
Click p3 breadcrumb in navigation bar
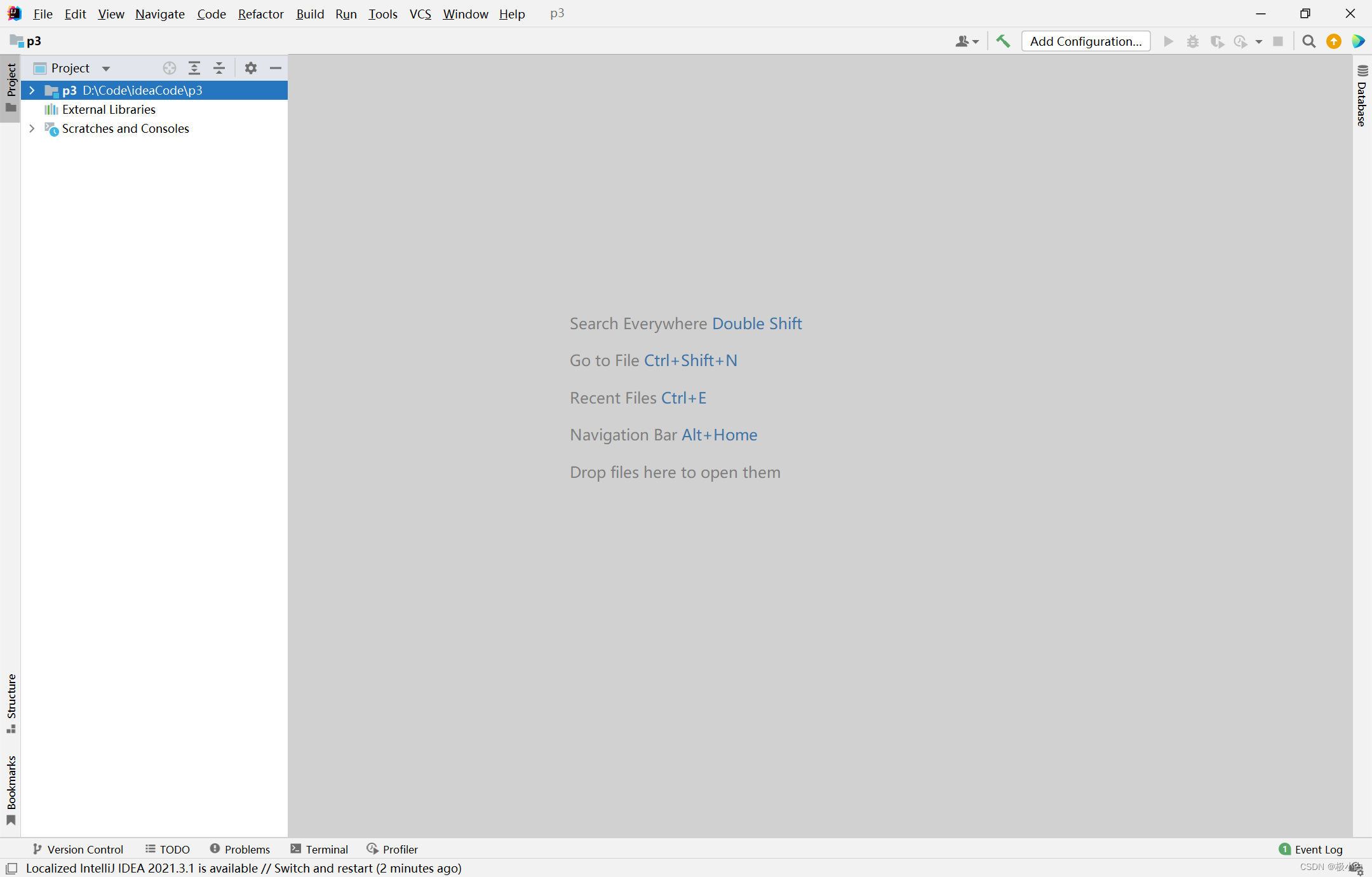26,41
